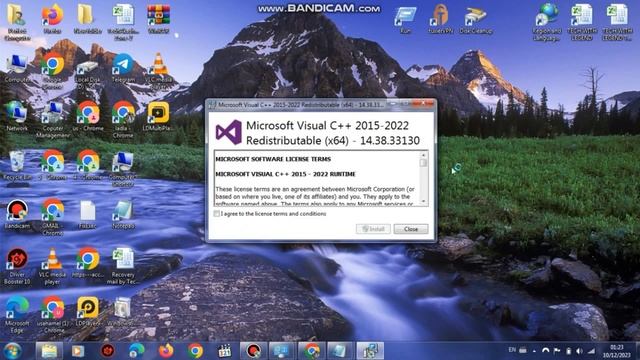This screenshot has width=640, height=360.
Task: Open the Telegram desktop shortcut
Action: coord(123,68)
